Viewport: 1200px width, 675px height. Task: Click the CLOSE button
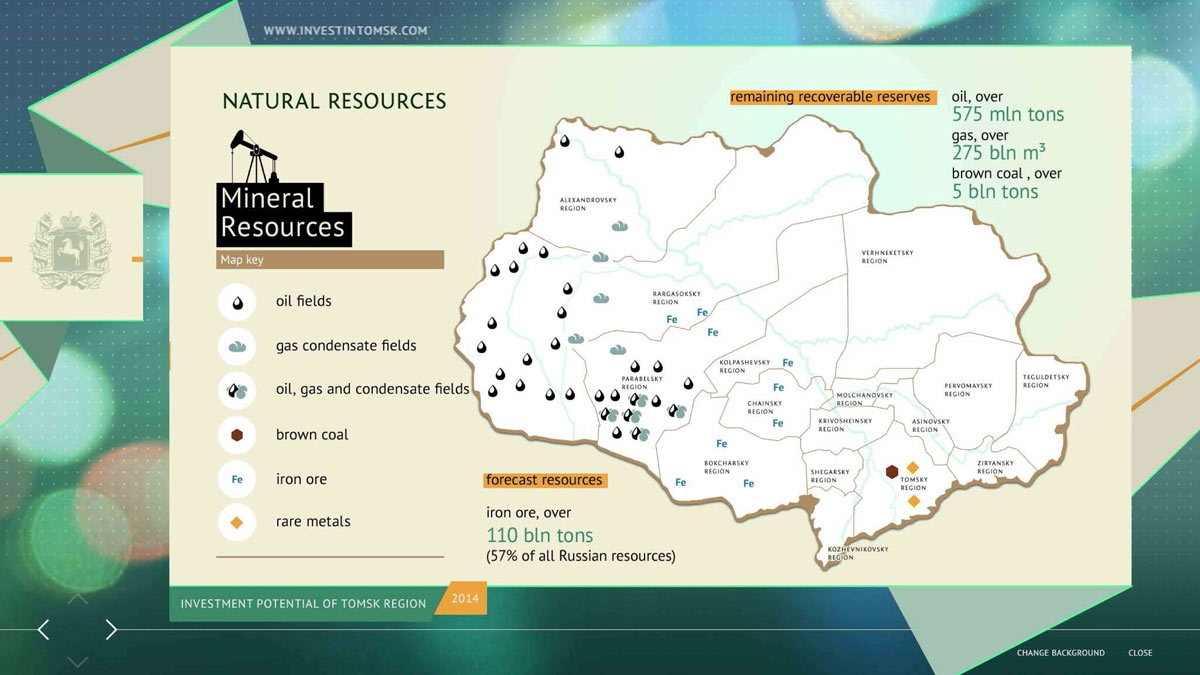pos(1140,653)
